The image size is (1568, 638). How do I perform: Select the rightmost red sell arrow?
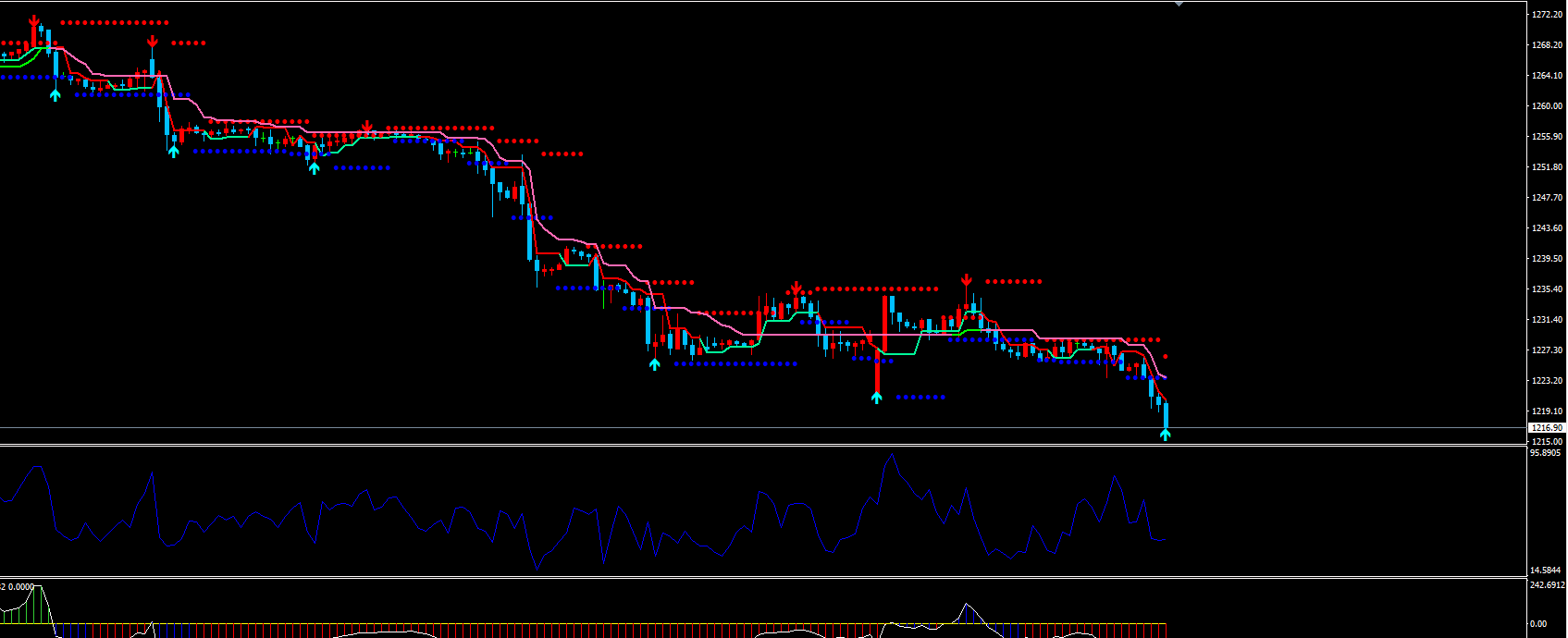tap(967, 279)
